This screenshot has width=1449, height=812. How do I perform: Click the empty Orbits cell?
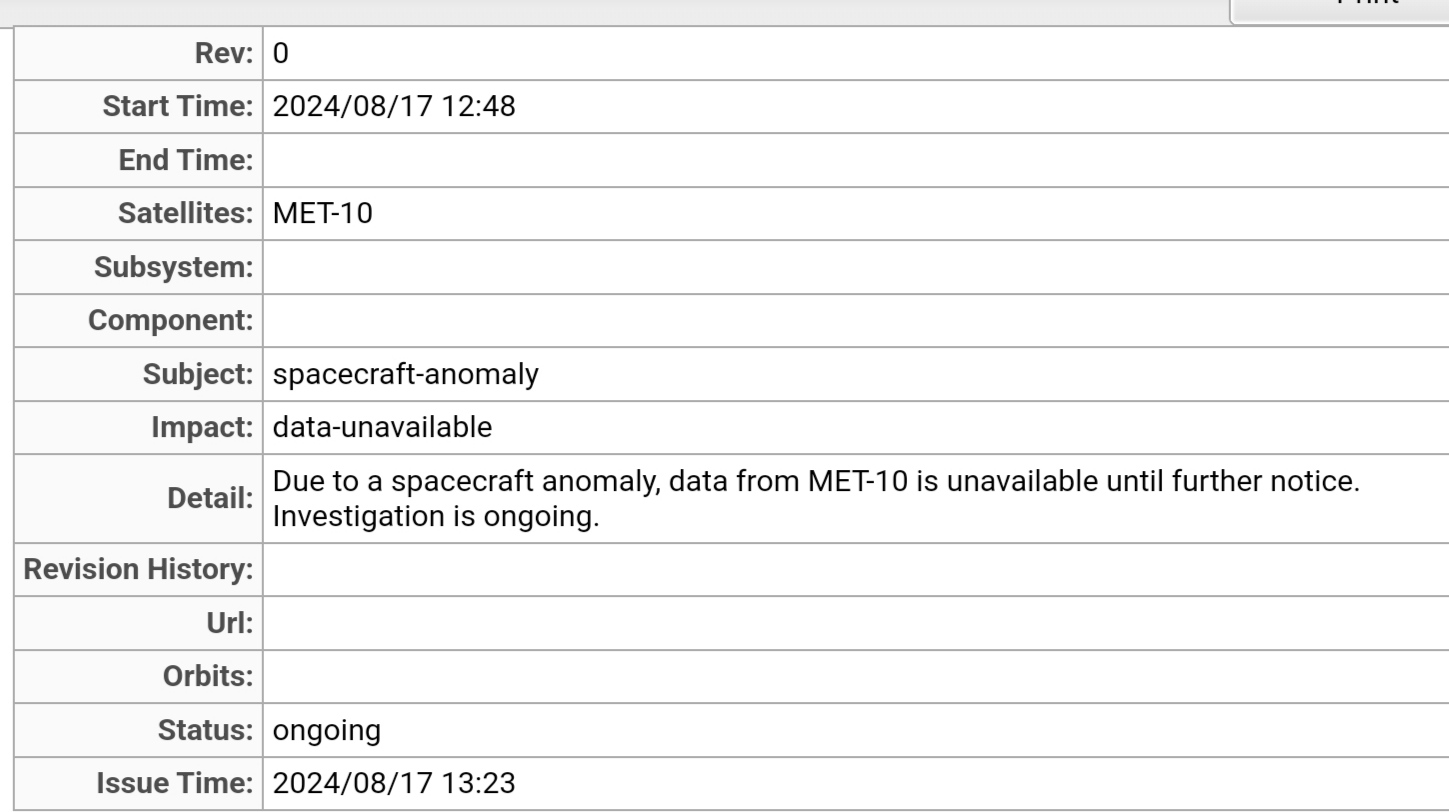coord(855,677)
